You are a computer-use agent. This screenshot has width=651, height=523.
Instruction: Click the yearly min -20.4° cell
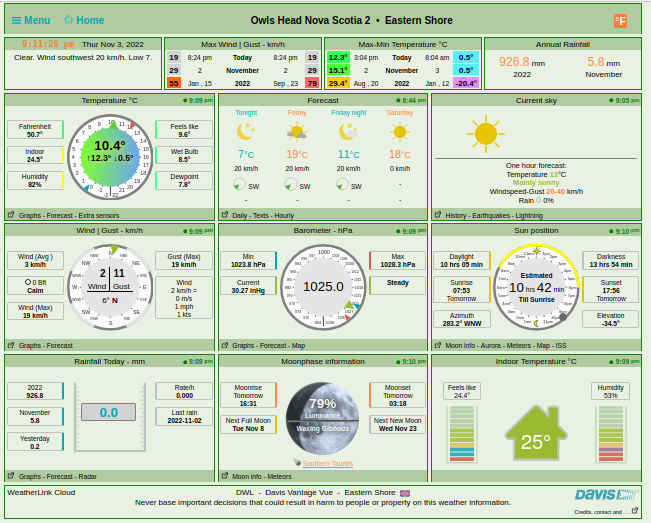coord(466,83)
